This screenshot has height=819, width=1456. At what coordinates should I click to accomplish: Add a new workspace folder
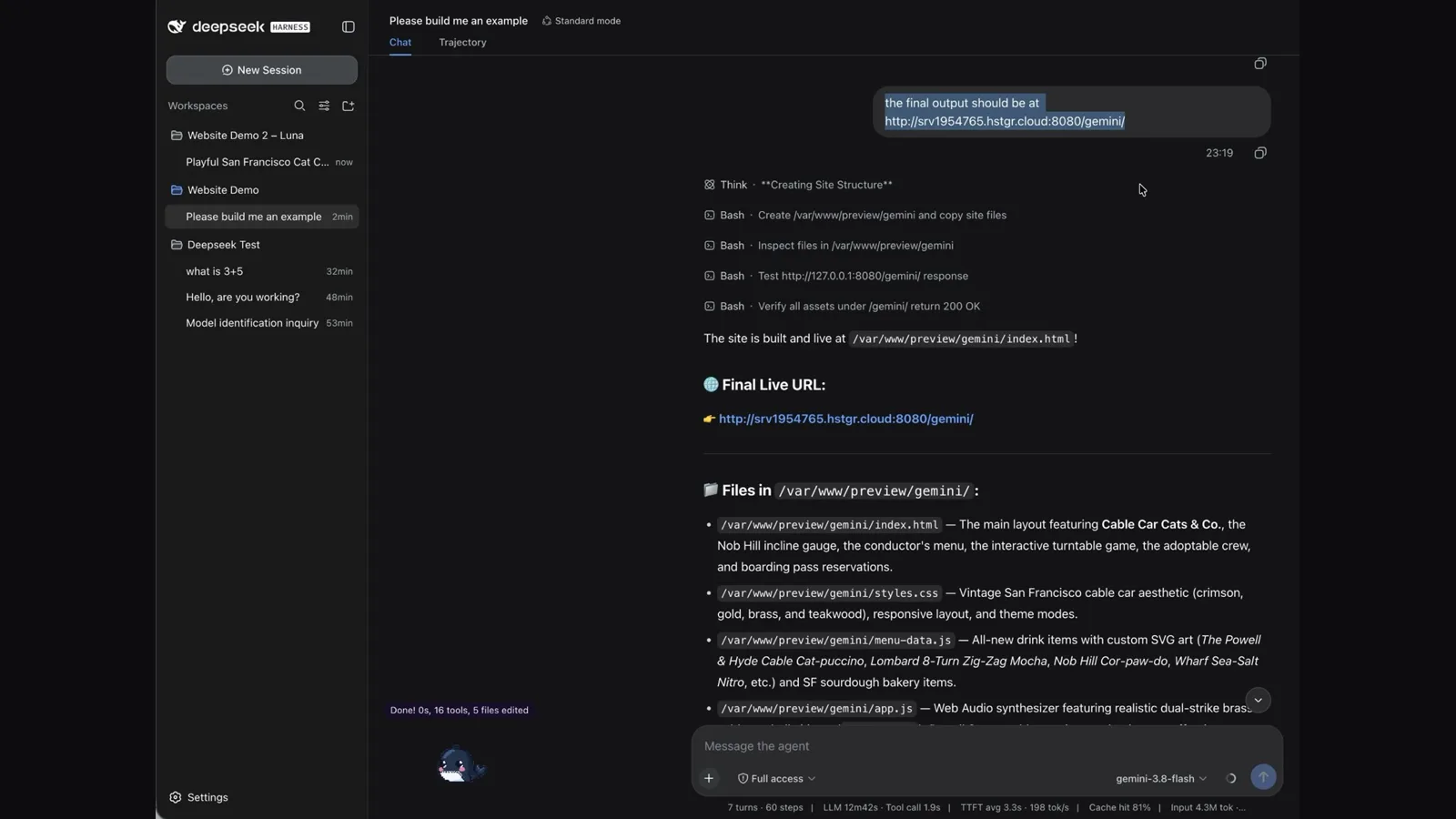(348, 106)
